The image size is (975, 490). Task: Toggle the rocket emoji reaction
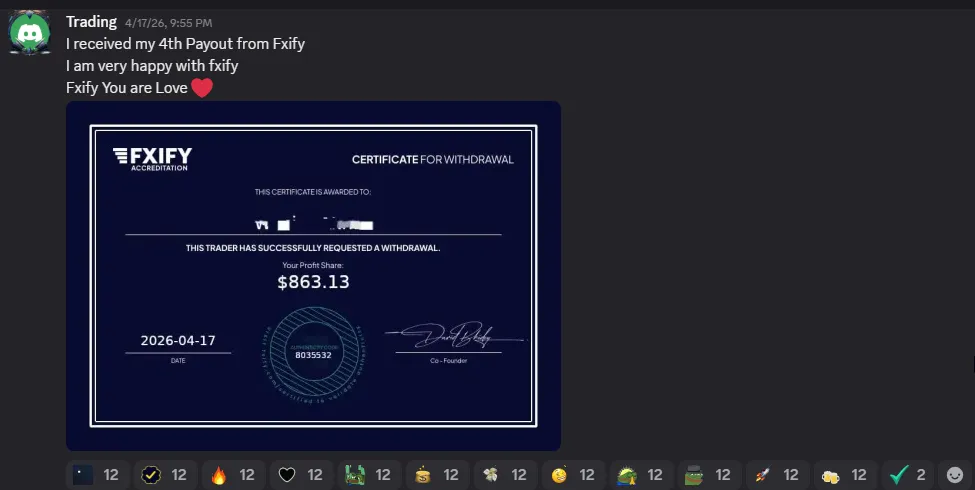pos(777,475)
